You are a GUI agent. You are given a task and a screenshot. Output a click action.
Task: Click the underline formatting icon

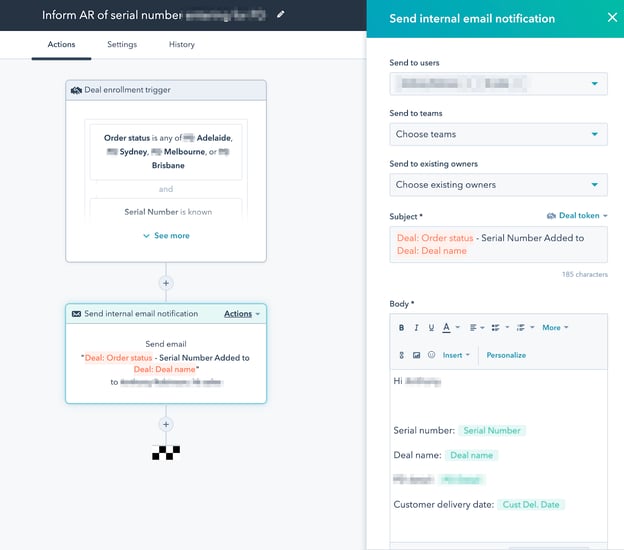pos(431,328)
